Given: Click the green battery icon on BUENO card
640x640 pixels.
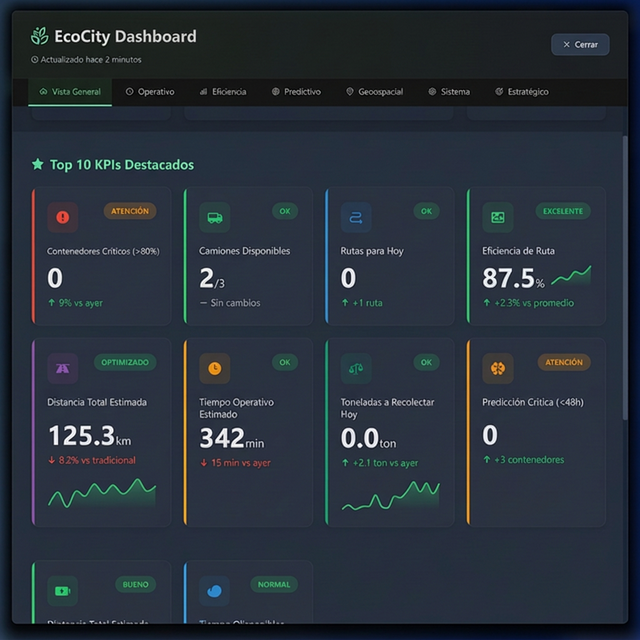Looking at the screenshot, I should [62, 591].
